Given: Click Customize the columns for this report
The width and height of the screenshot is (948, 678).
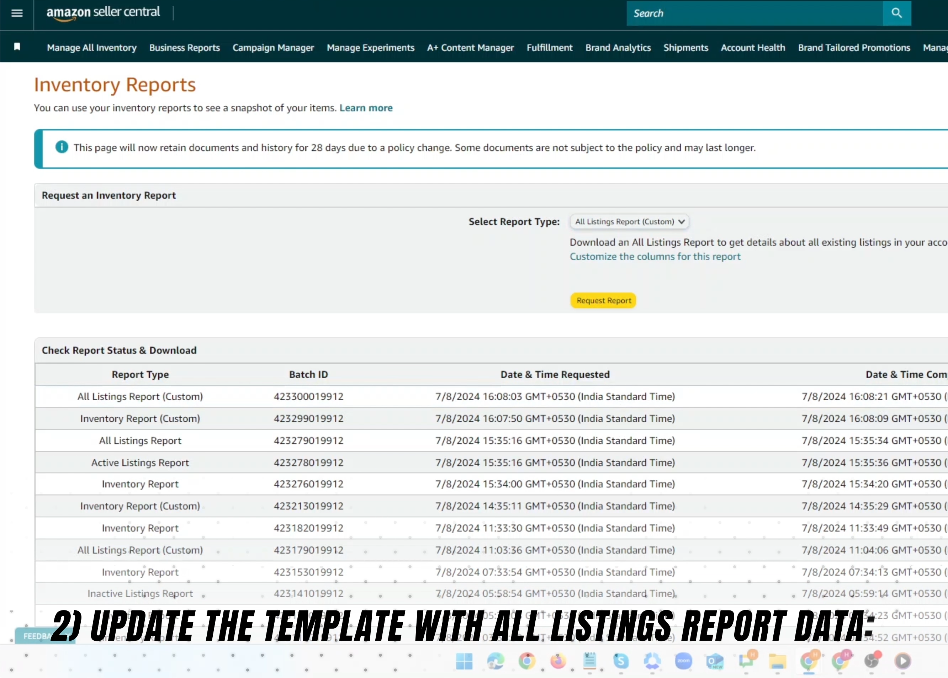Looking at the screenshot, I should (x=655, y=256).
